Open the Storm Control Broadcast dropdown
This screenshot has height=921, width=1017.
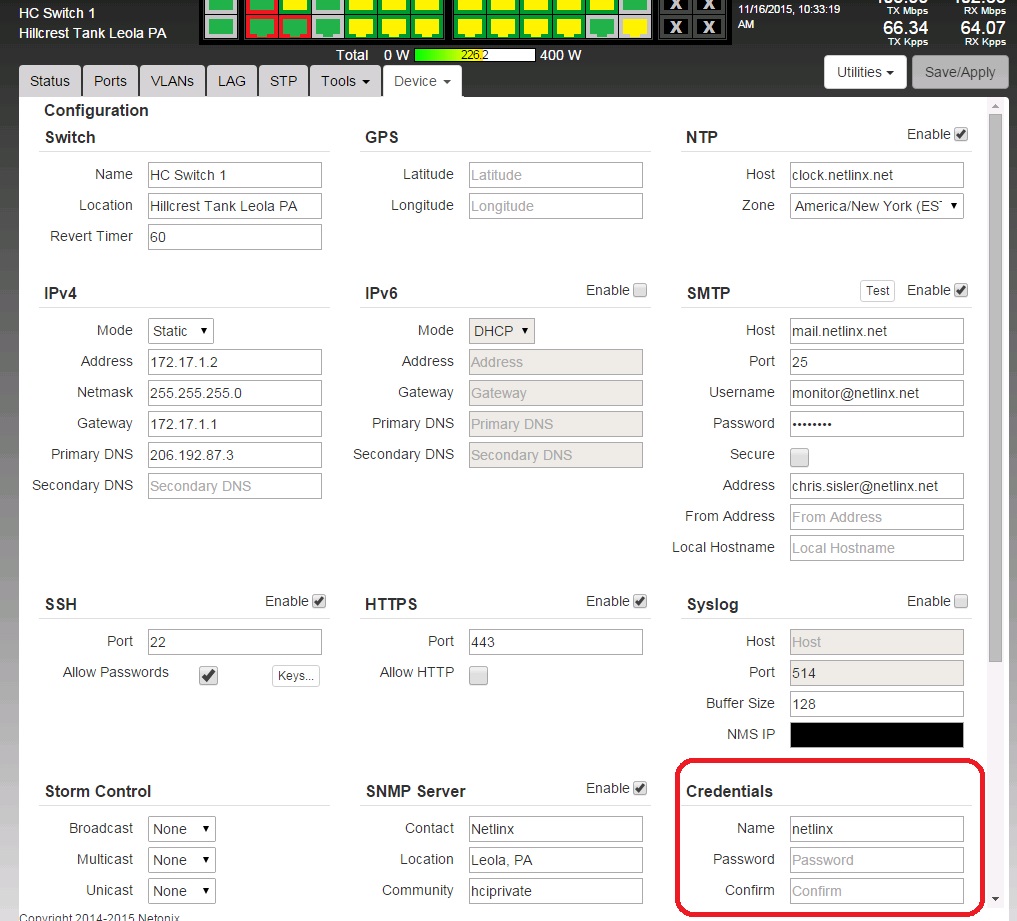point(181,829)
